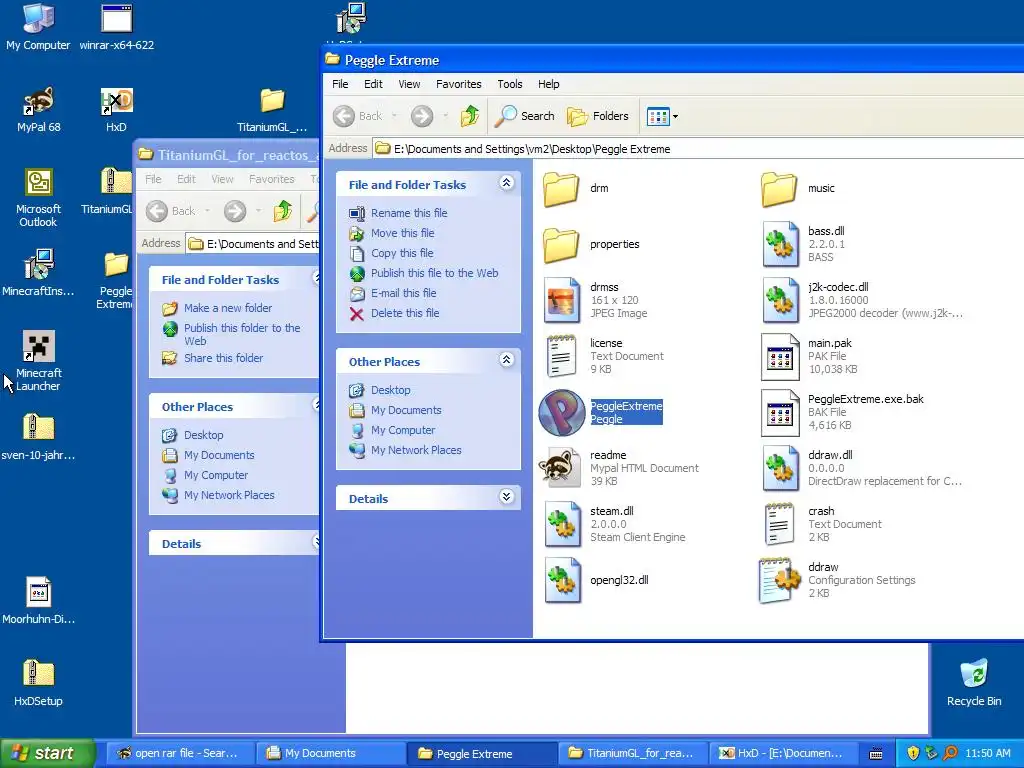
Task: Click Copy this file link
Action: pyautogui.click(x=402, y=253)
